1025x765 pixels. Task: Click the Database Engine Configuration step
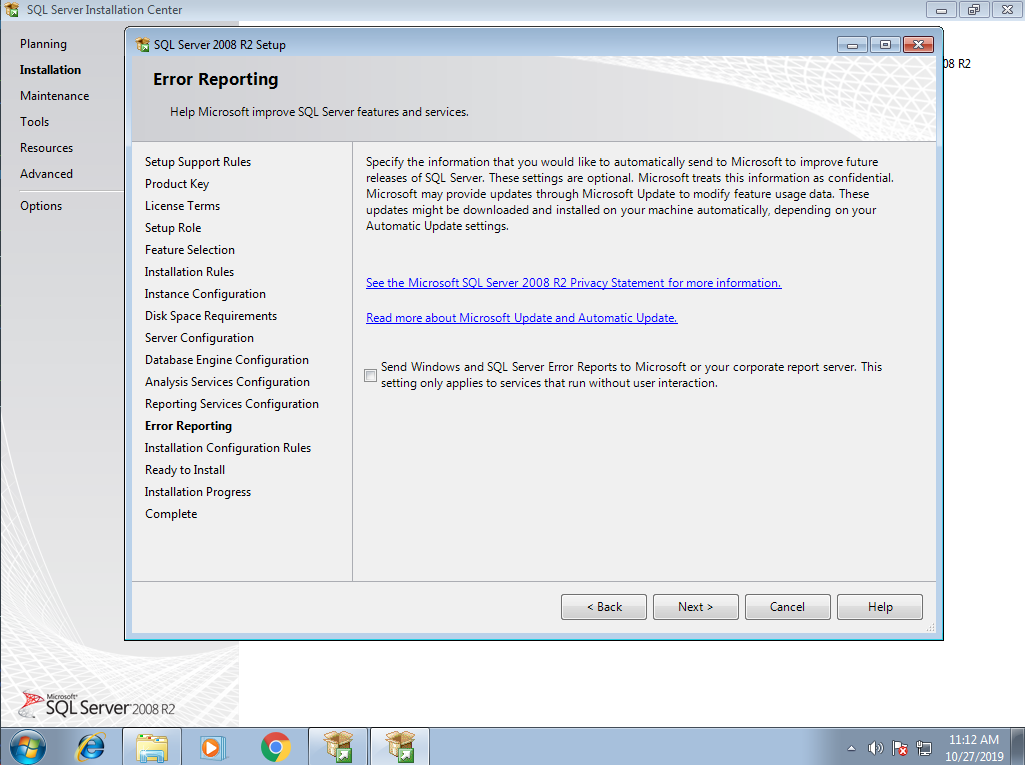(x=227, y=360)
